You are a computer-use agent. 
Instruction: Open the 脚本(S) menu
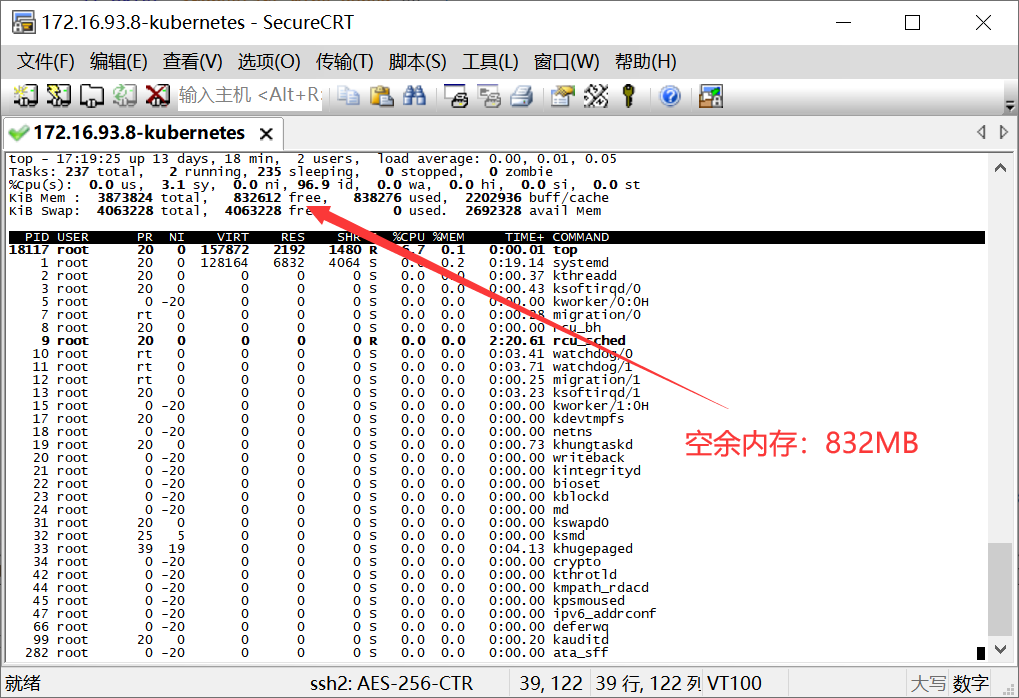click(417, 61)
